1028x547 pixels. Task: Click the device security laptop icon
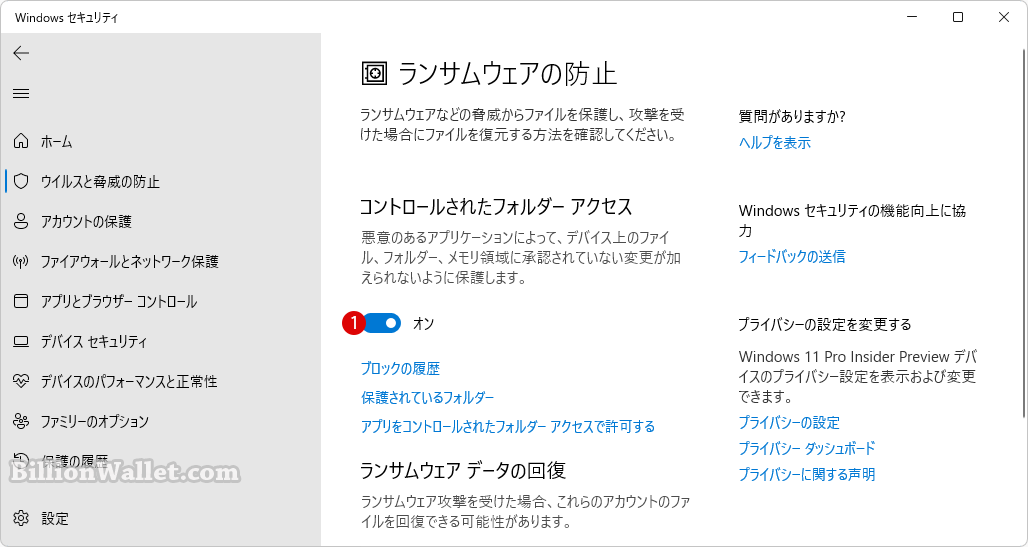click(21, 341)
